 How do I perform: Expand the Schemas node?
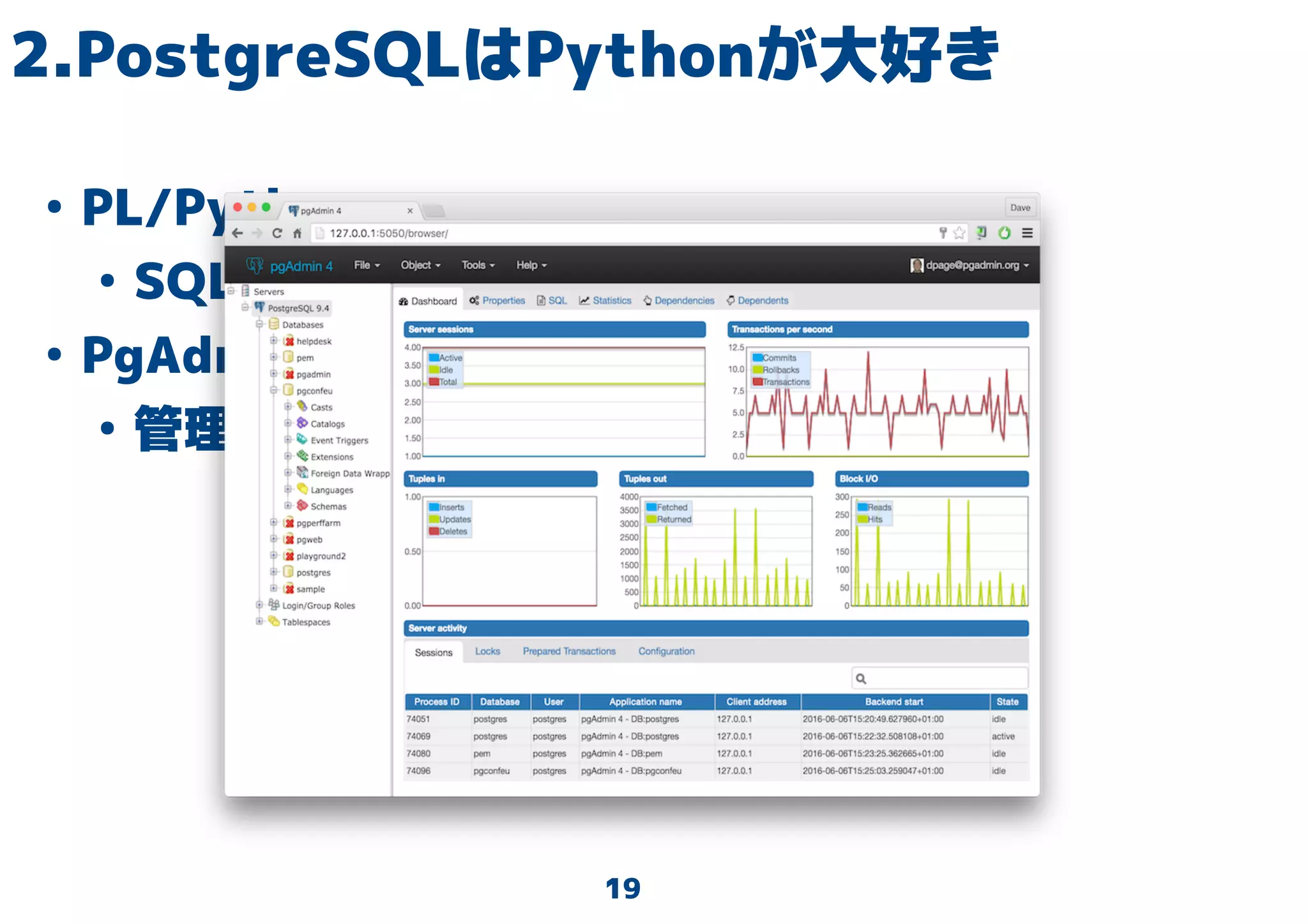[288, 506]
